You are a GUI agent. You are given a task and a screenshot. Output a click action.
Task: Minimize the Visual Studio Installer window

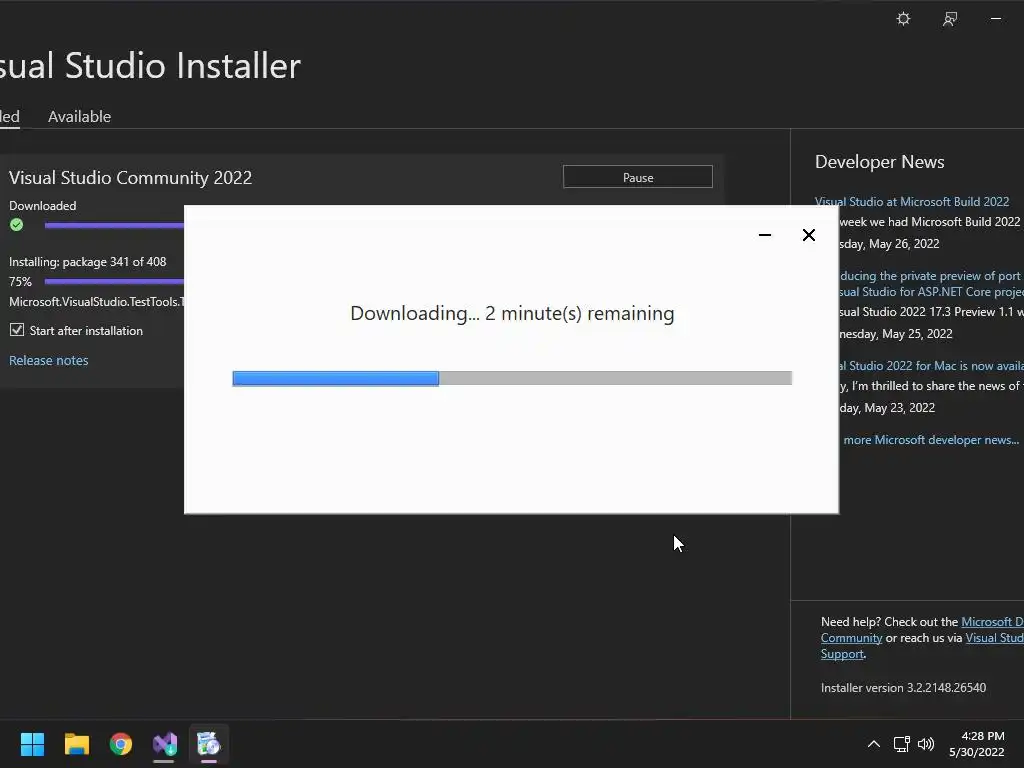pyautogui.click(x=996, y=19)
